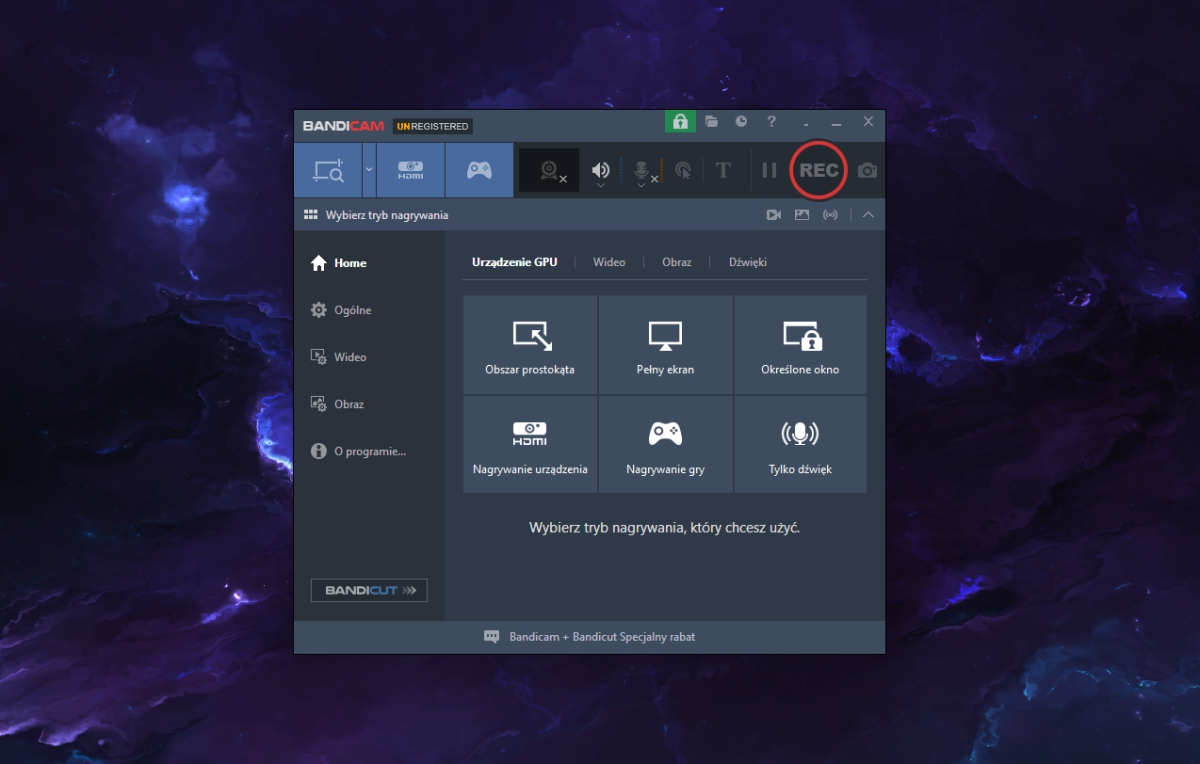Open the output folder icon
Screen dimensions: 1200x764
[x=712, y=121]
